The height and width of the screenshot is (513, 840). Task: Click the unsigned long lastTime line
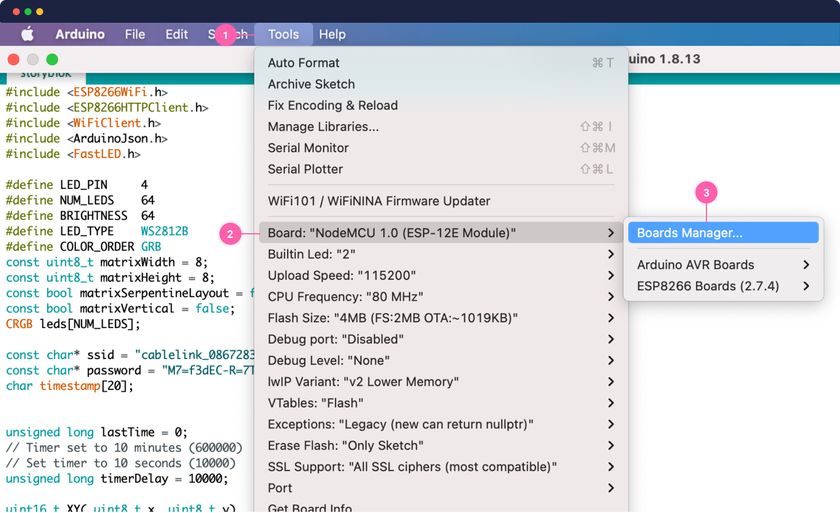pyautogui.click(x=96, y=432)
